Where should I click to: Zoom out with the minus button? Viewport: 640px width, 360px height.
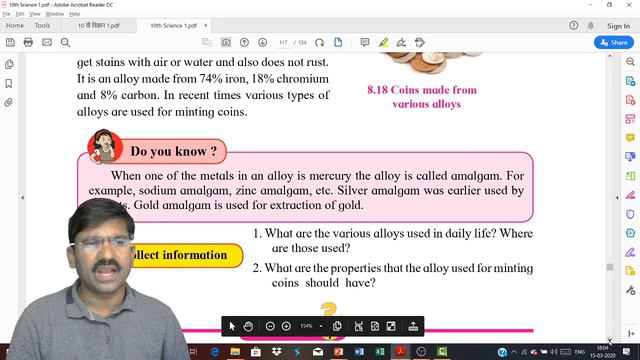pyautogui.click(x=270, y=326)
